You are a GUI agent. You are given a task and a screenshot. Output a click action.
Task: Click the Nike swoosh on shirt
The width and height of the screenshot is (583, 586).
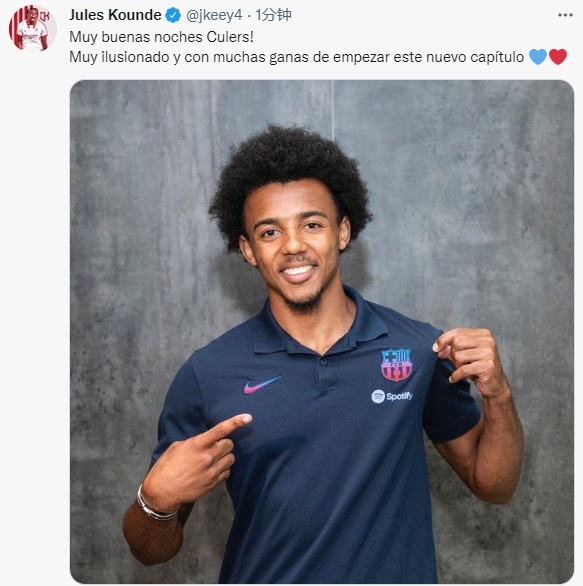click(262, 385)
